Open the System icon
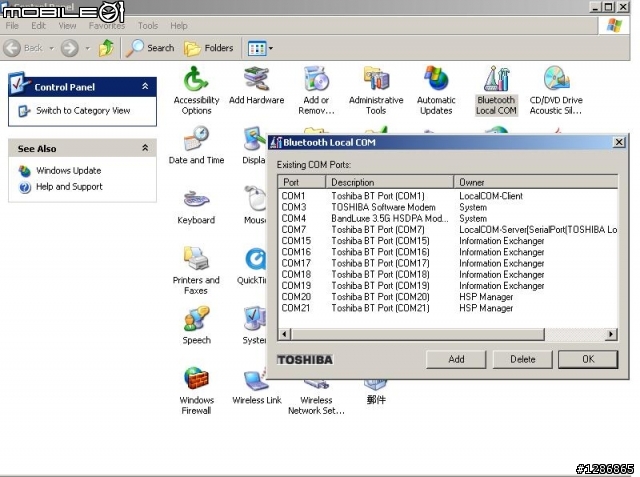The width and height of the screenshot is (640, 477). click(254, 326)
